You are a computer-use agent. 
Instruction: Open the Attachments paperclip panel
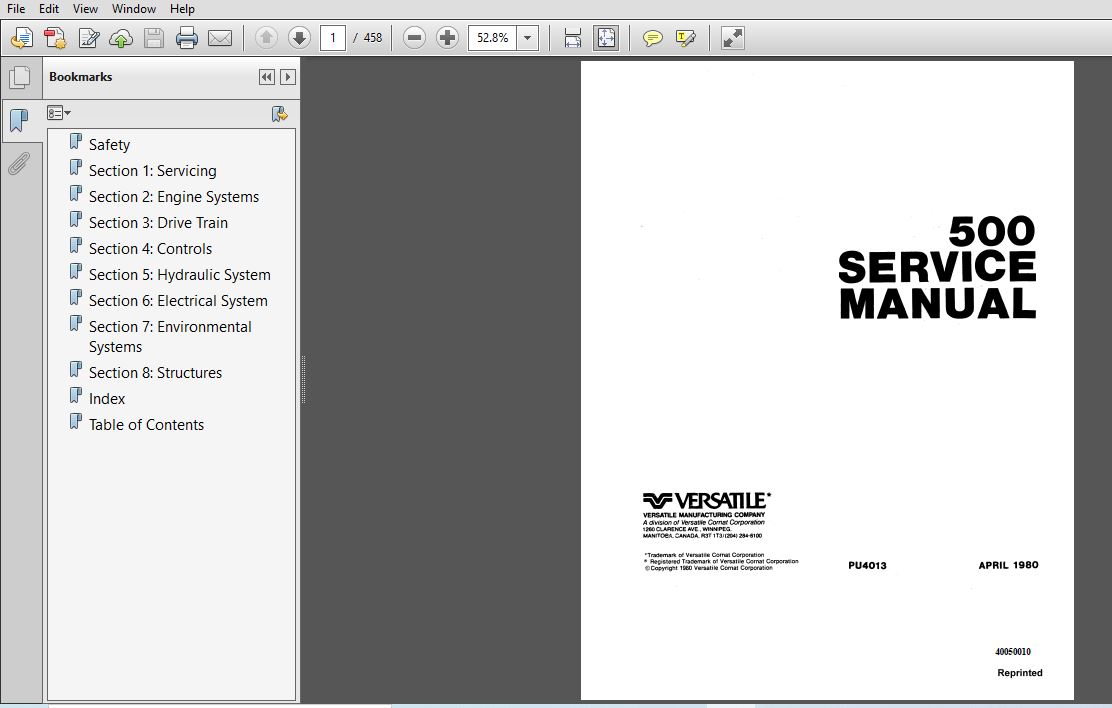19,164
